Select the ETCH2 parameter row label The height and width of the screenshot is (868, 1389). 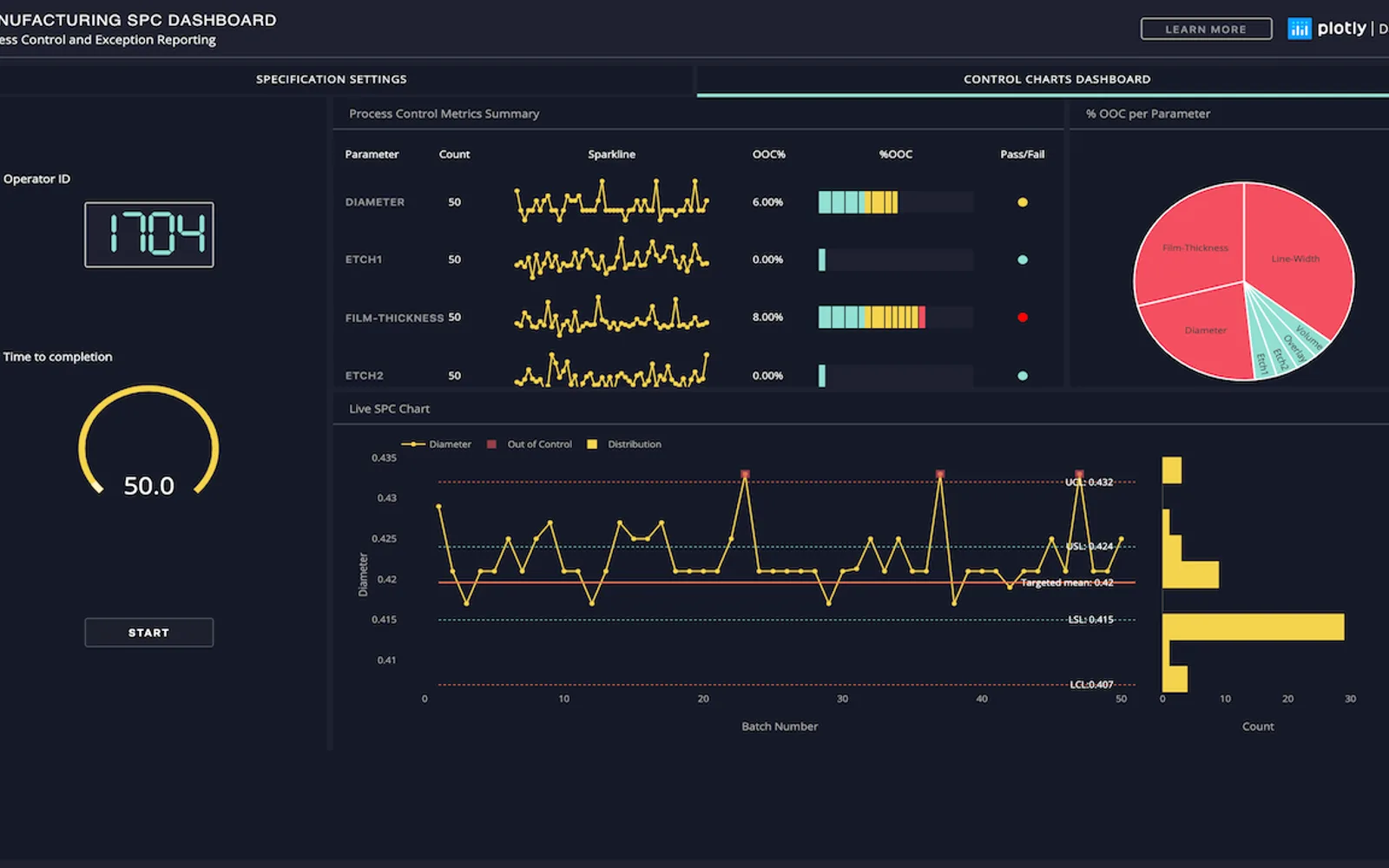364,376
